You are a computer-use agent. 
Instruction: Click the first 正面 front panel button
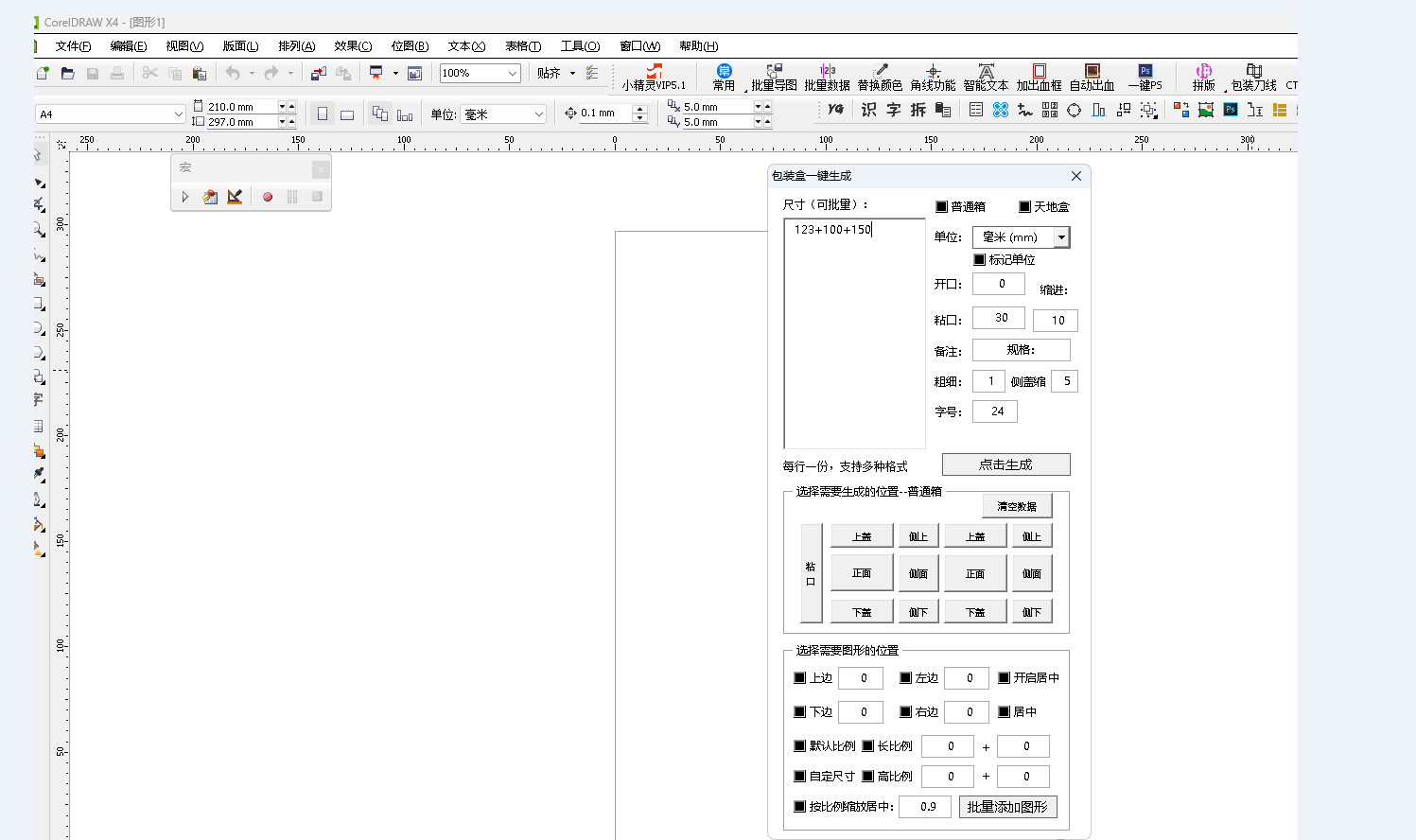click(862, 573)
